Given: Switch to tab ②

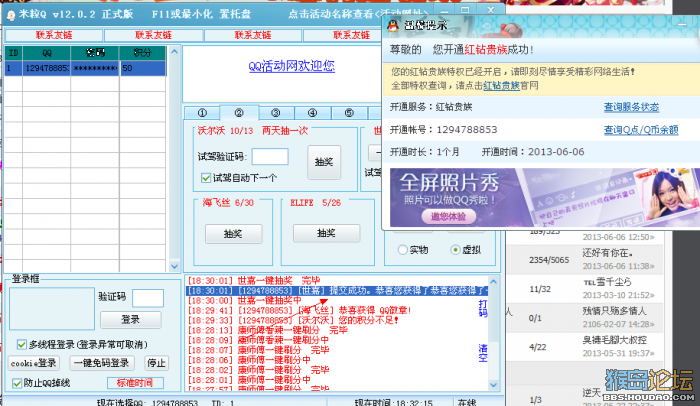Looking at the screenshot, I should (239, 113).
